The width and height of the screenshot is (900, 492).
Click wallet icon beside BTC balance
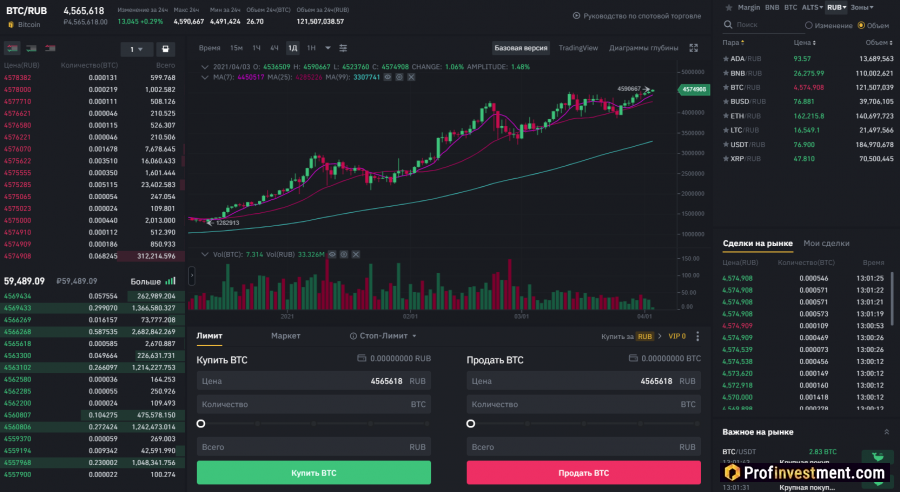pos(633,358)
